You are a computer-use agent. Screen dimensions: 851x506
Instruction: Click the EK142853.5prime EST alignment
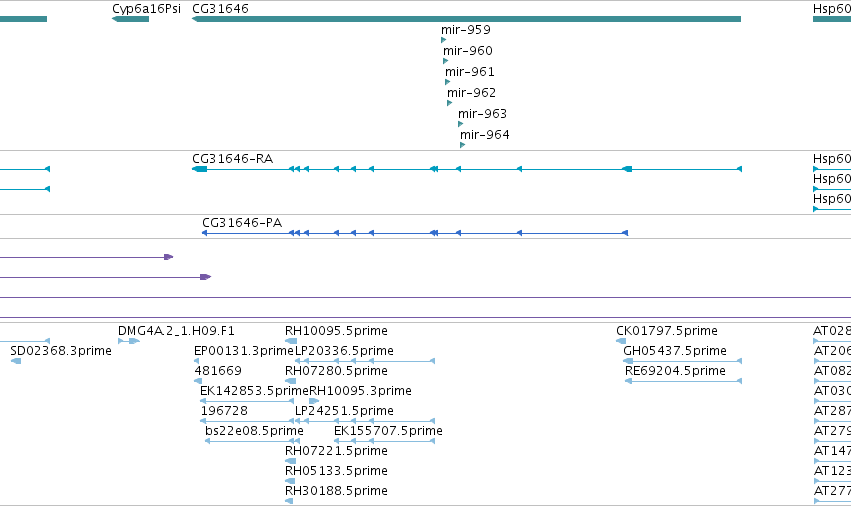pos(247,401)
